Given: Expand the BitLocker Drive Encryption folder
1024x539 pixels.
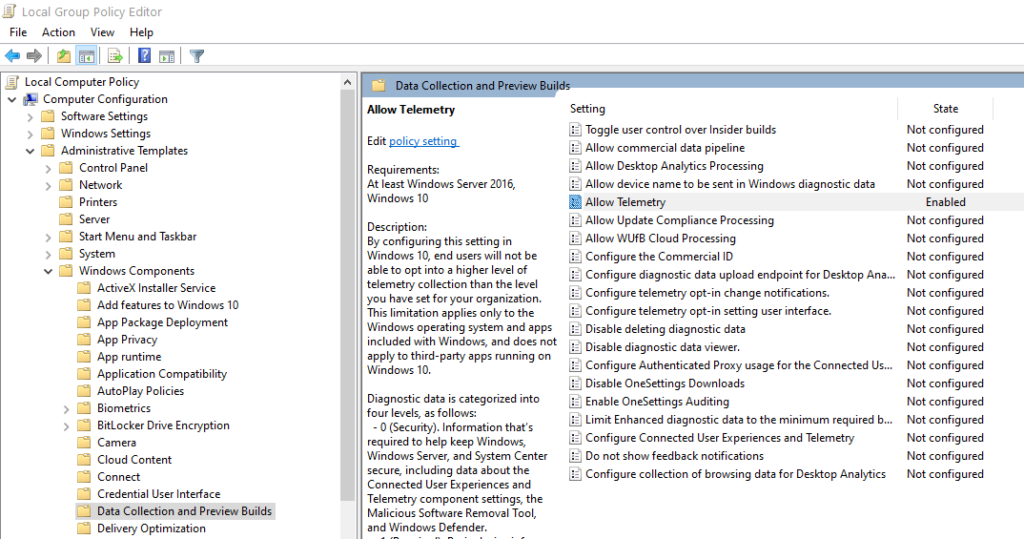Looking at the screenshot, I should 66,426.
